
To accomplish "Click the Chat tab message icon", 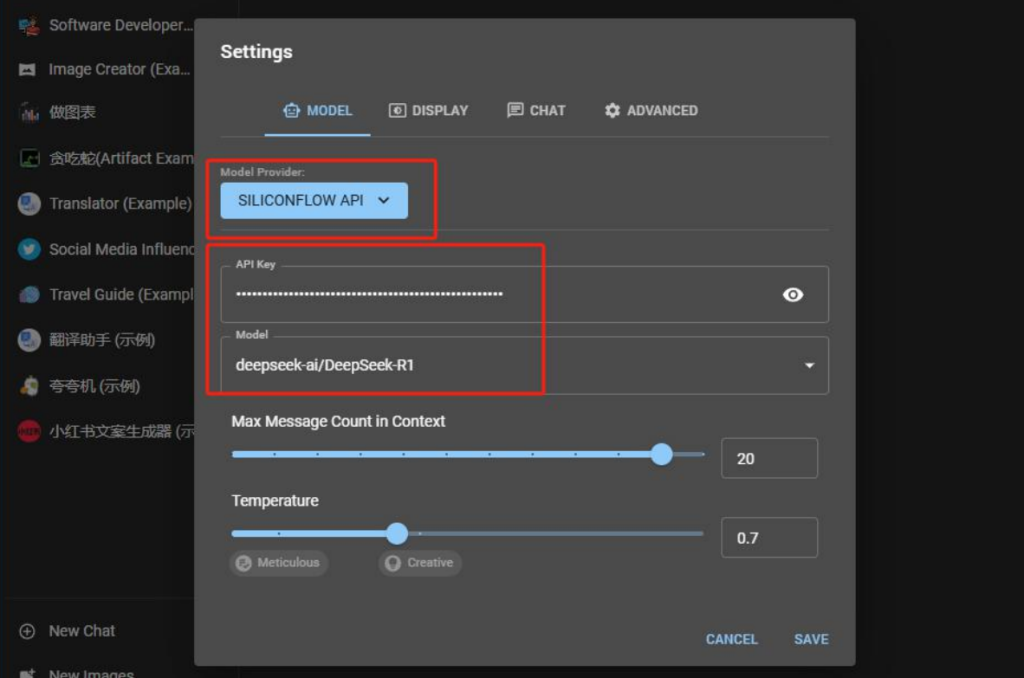I will 515,110.
